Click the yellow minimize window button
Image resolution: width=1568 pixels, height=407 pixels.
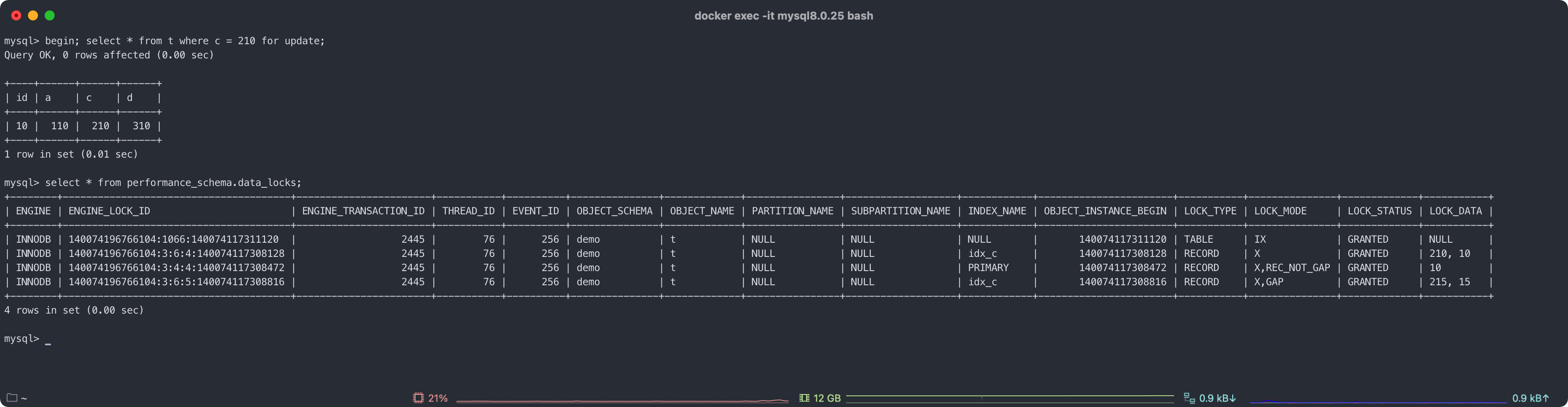pos(33,15)
